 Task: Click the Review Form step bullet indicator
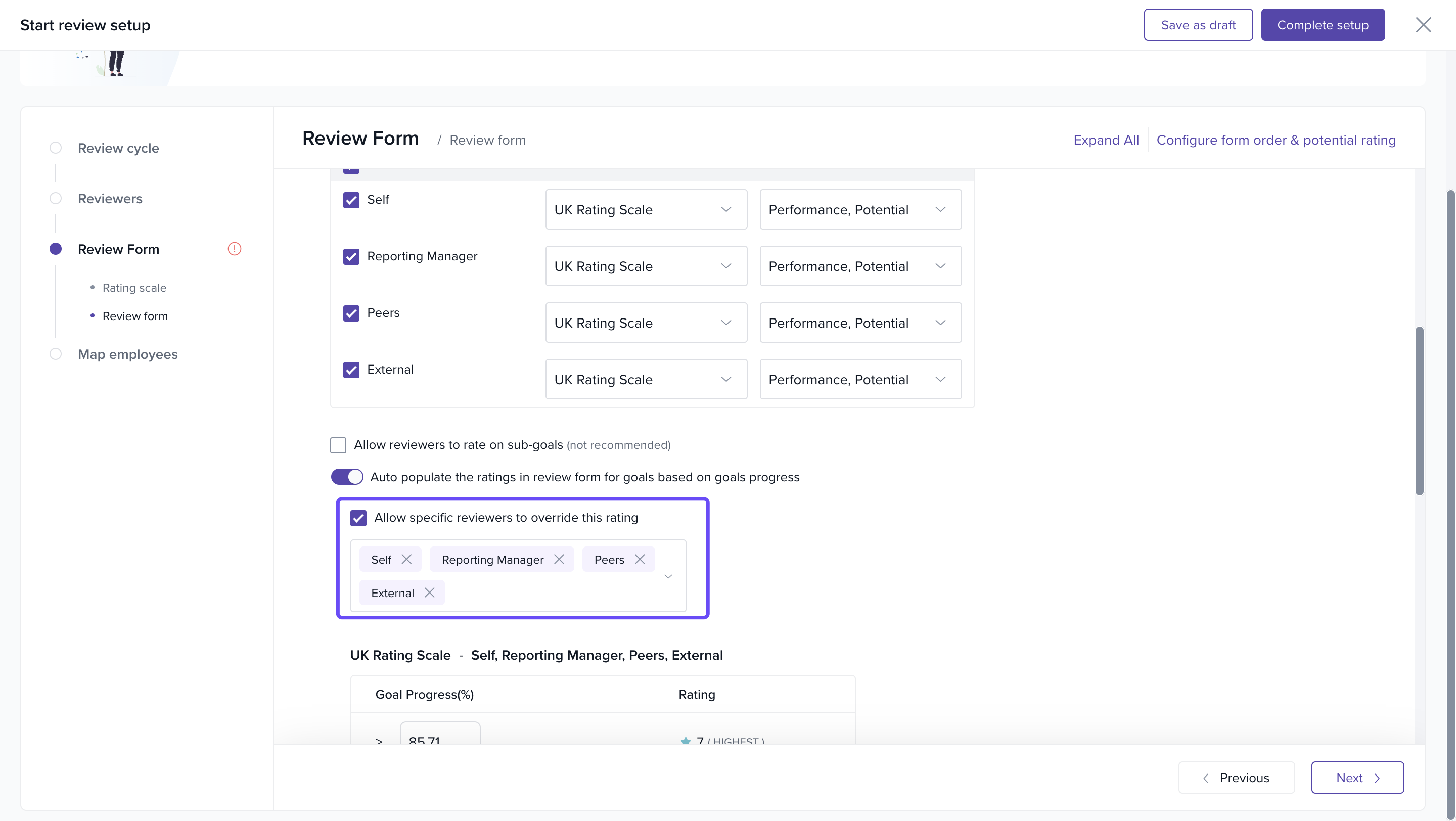[x=56, y=249]
